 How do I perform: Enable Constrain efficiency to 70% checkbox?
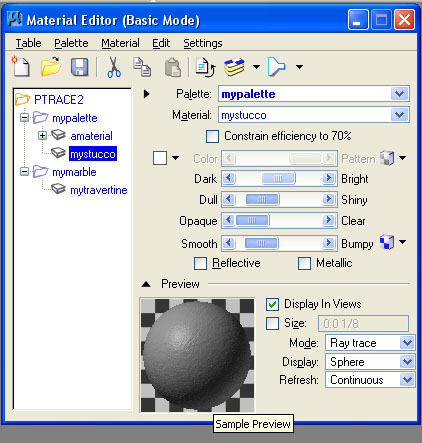(212, 136)
